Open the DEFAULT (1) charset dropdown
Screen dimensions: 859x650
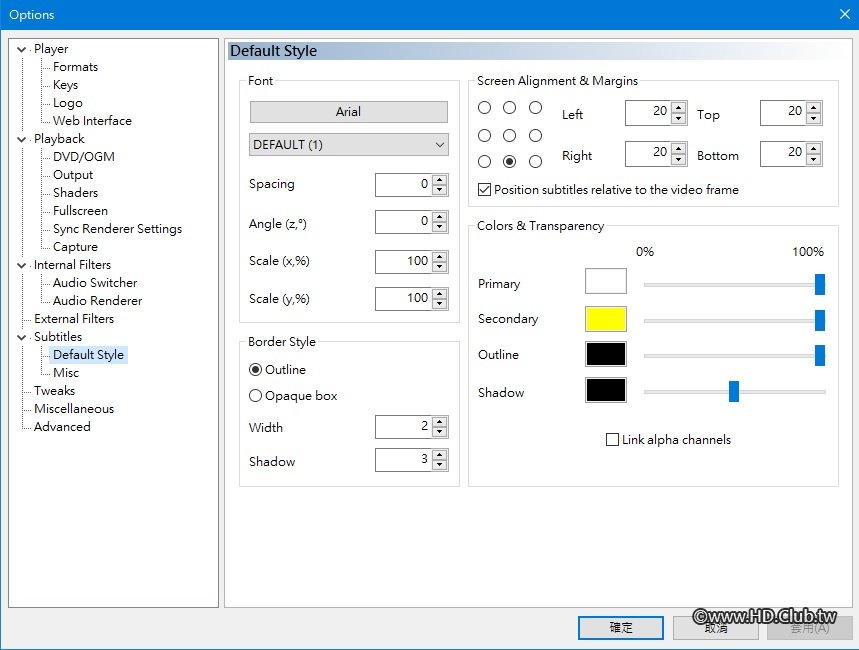coord(348,145)
